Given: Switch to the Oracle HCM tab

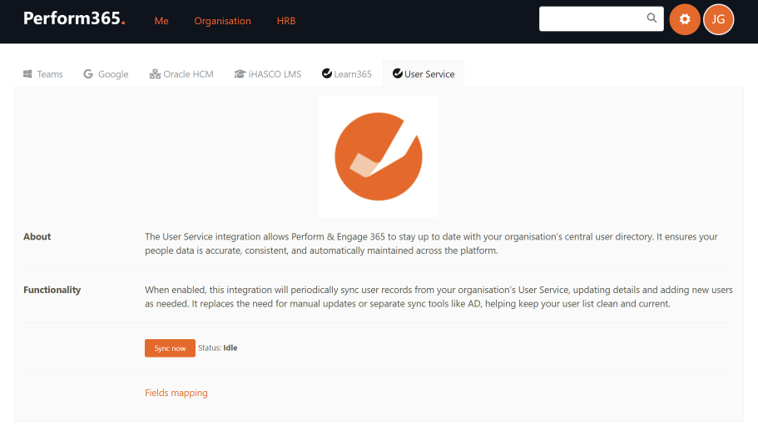Looking at the screenshot, I should point(181,74).
